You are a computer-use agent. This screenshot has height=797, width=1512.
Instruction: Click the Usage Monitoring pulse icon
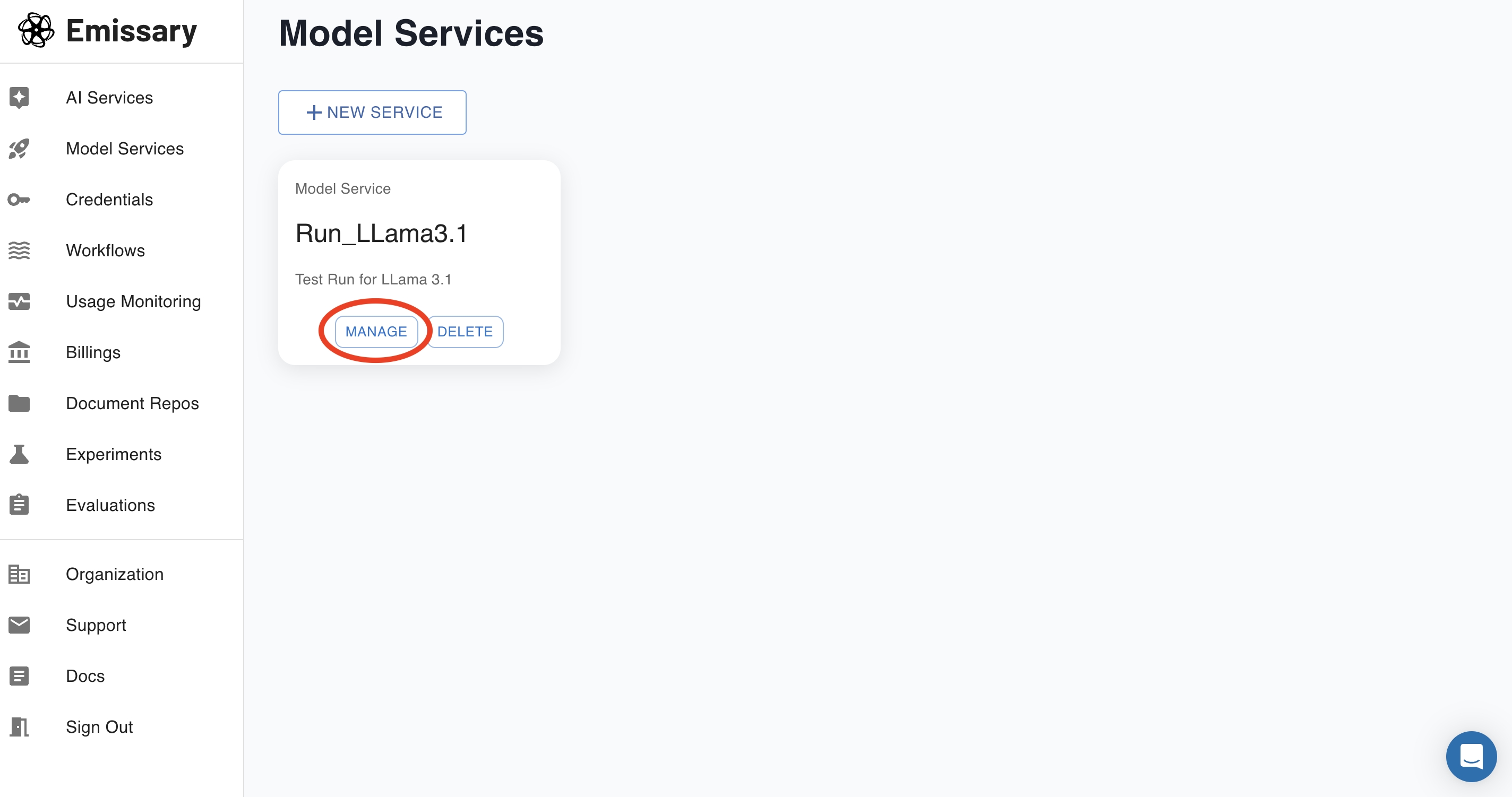point(19,301)
